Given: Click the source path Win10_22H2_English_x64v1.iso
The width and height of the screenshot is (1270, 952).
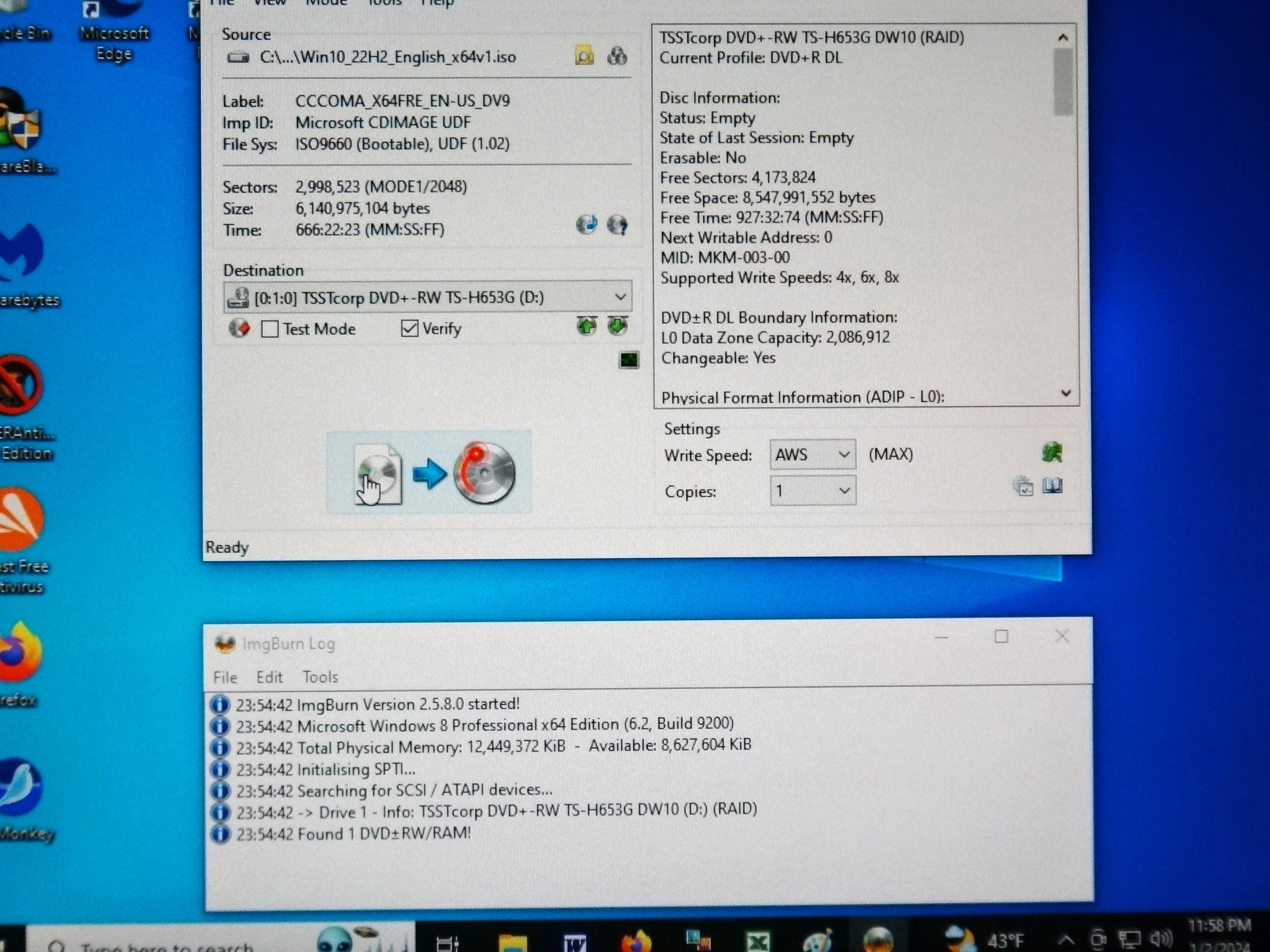Looking at the screenshot, I should [x=388, y=57].
